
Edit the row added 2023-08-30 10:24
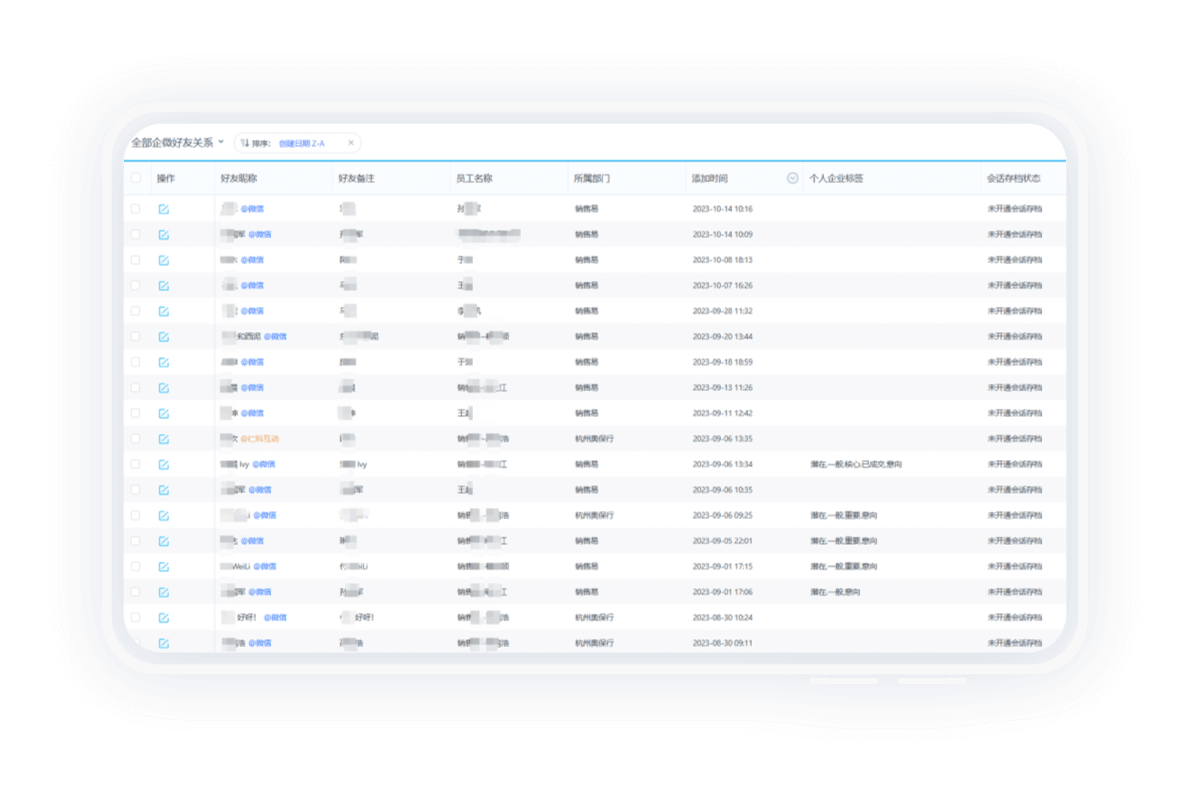[x=163, y=618]
